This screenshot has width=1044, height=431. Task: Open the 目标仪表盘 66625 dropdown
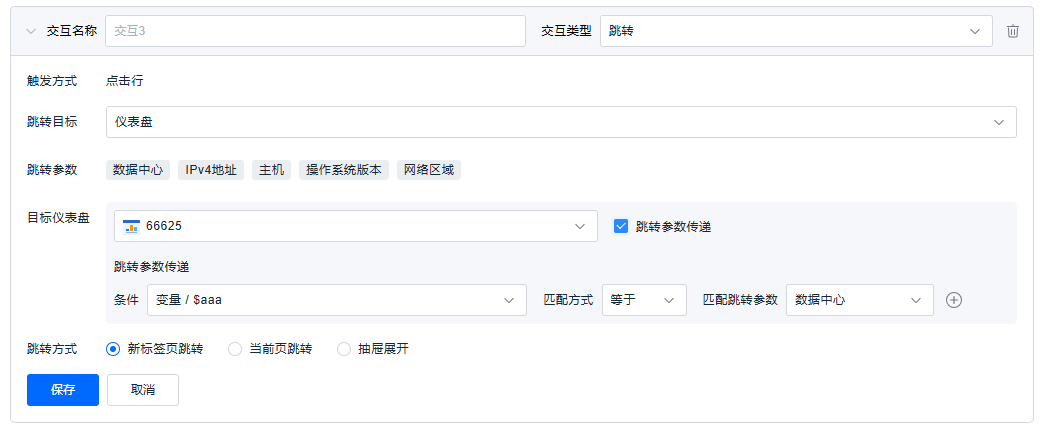(x=355, y=226)
